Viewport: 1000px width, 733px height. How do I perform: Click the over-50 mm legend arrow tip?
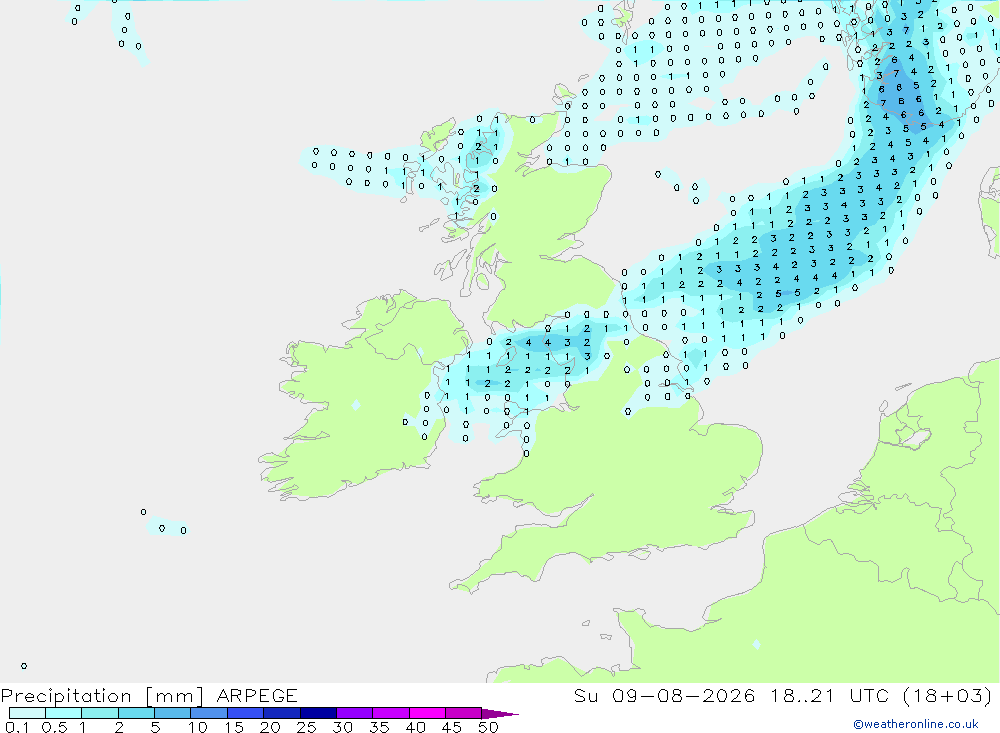coord(500,713)
